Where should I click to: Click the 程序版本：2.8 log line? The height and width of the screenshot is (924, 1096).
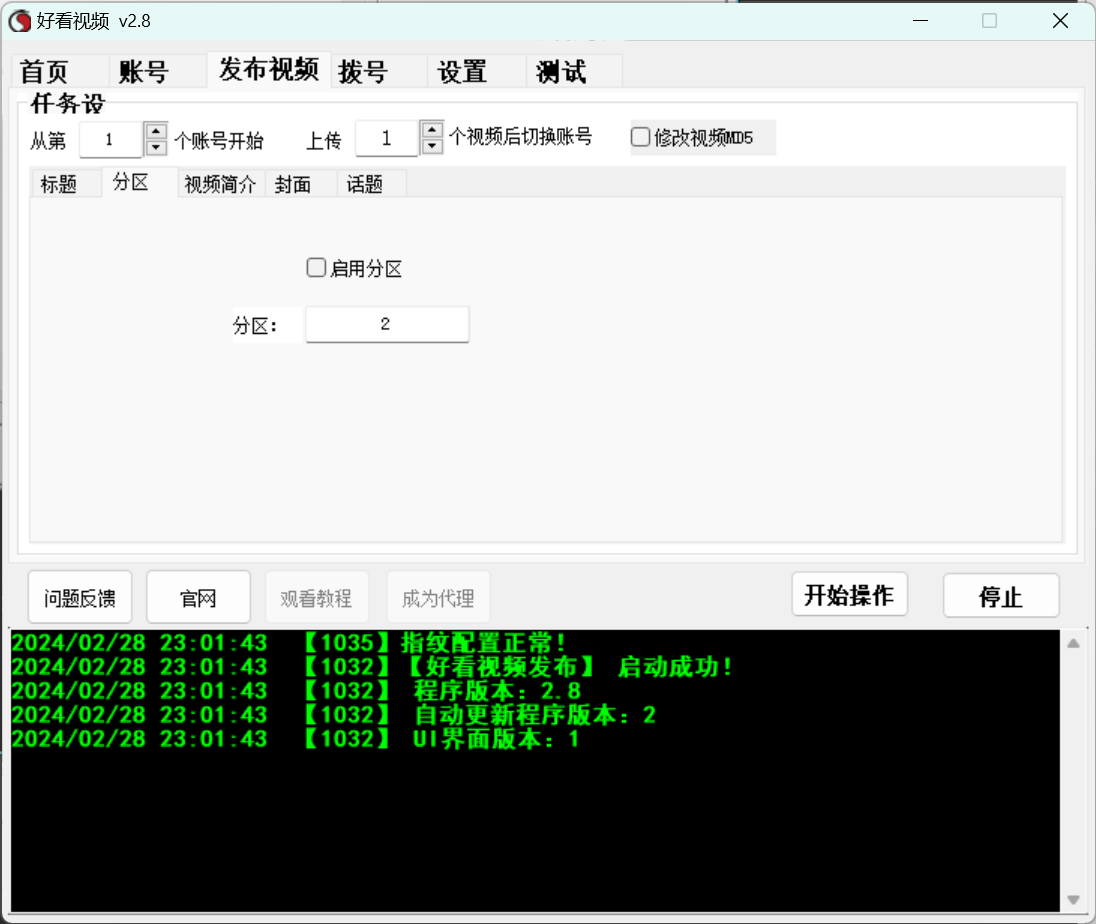(296, 691)
